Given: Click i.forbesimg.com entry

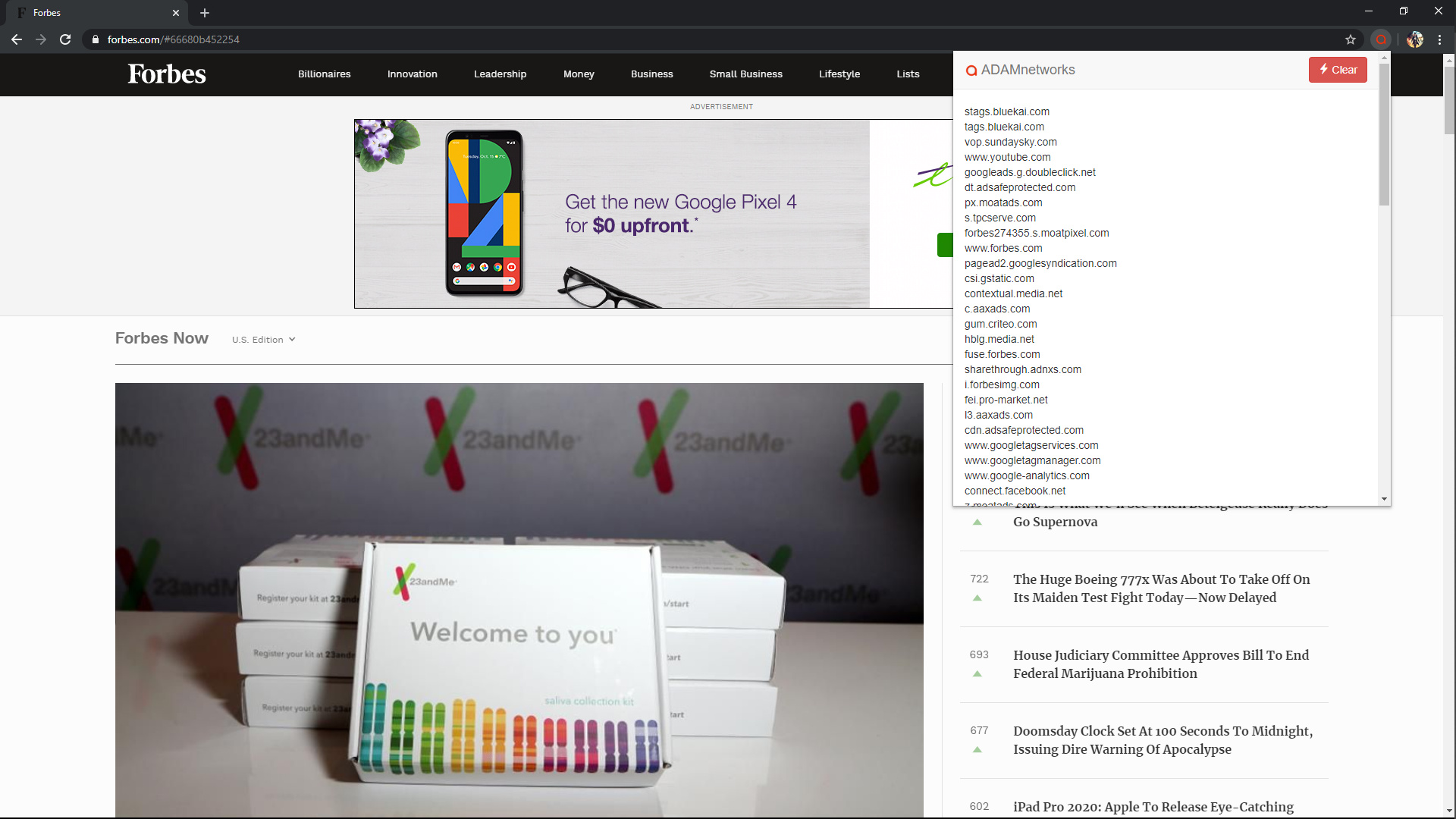Looking at the screenshot, I should [1002, 384].
